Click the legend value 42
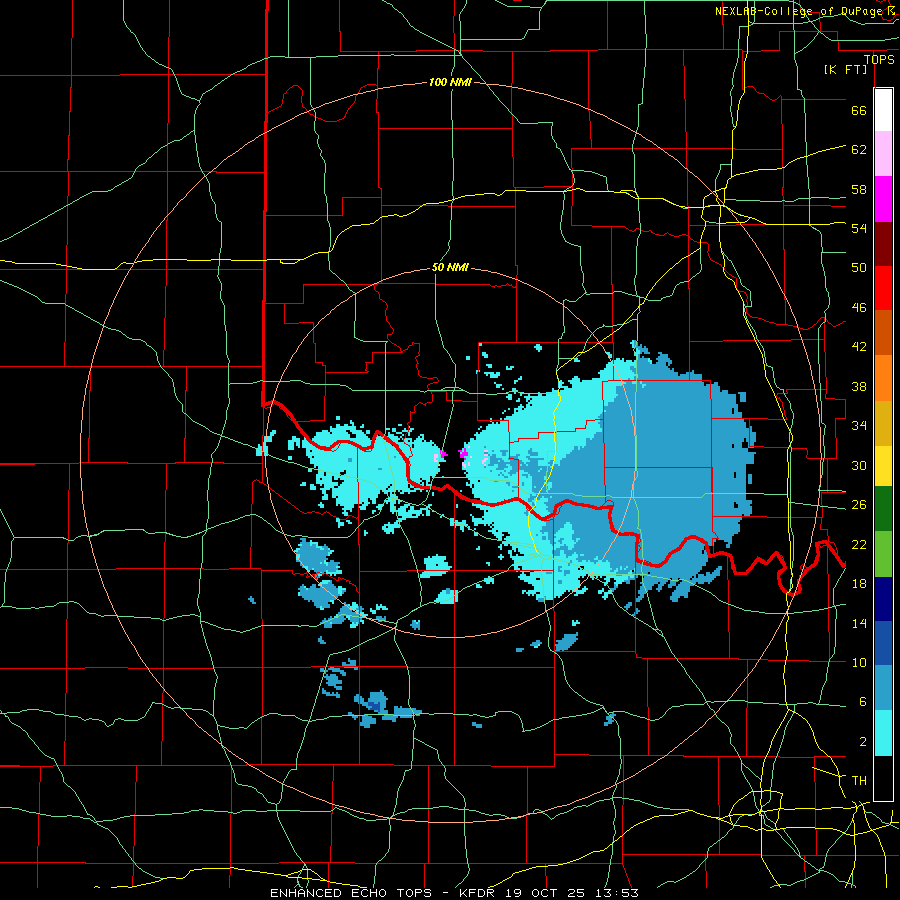This screenshot has width=900, height=900. pyautogui.click(x=859, y=346)
